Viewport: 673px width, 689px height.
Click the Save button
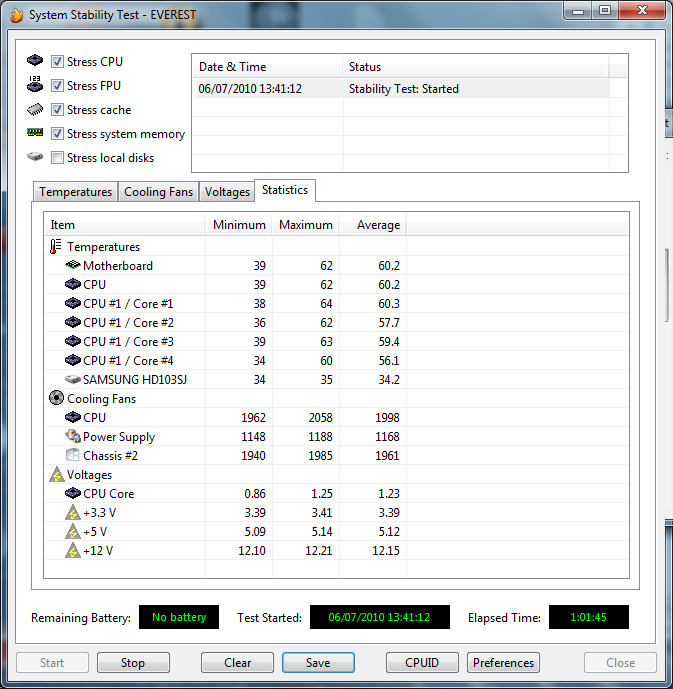tap(318, 663)
